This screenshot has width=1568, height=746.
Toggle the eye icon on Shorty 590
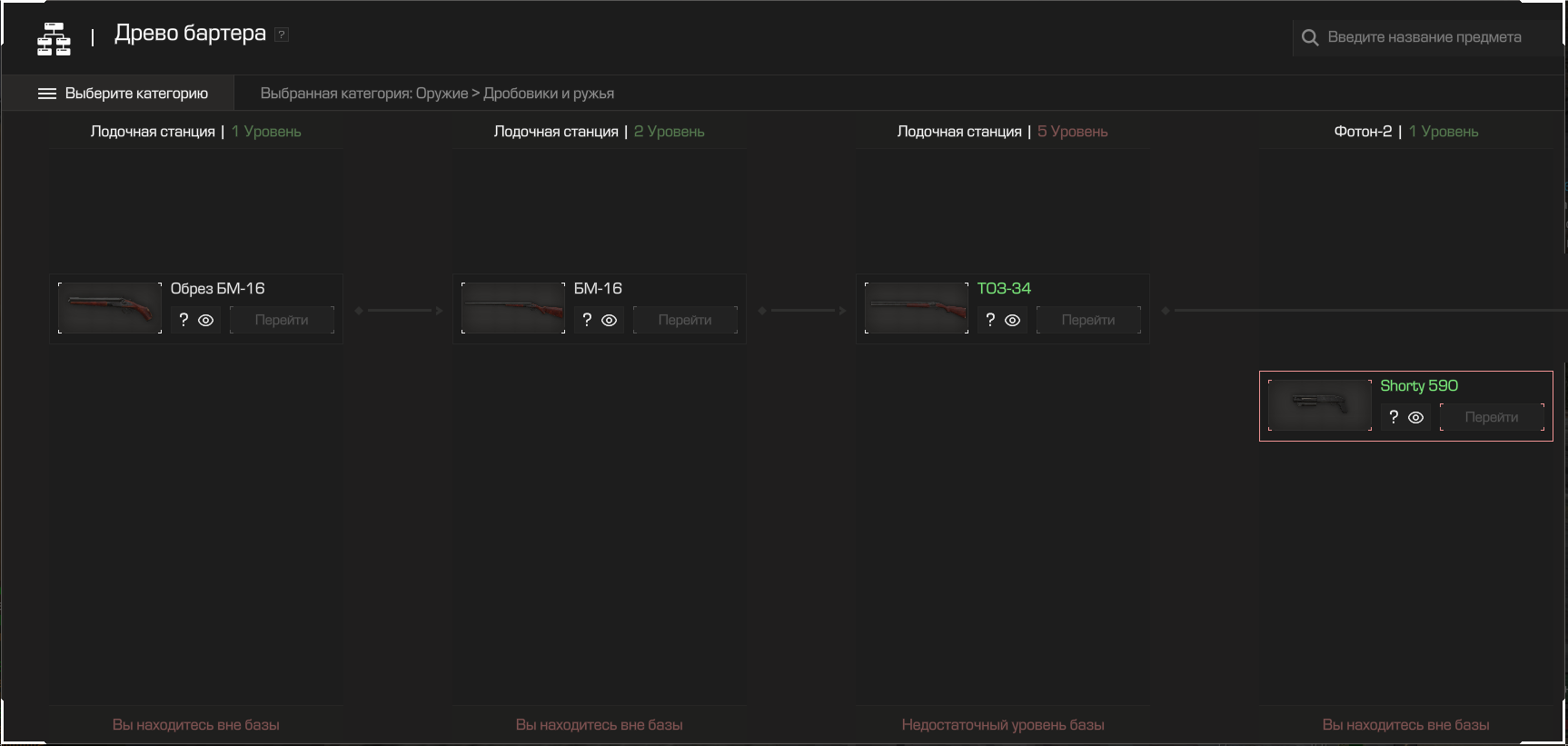point(1416,417)
